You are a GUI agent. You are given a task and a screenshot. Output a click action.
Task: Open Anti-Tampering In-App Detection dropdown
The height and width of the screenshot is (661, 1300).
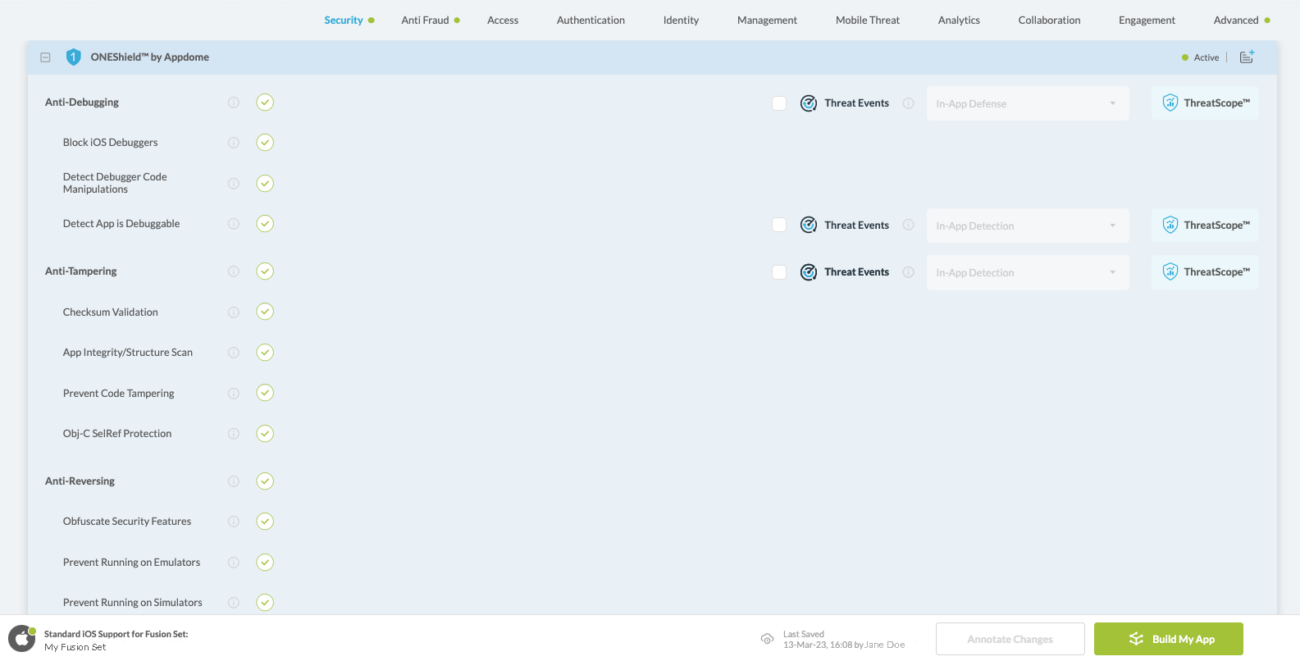tap(1027, 272)
